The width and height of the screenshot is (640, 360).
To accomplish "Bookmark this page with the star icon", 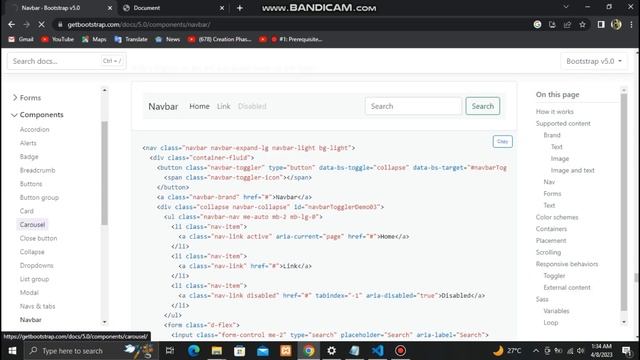I will (x=582, y=24).
